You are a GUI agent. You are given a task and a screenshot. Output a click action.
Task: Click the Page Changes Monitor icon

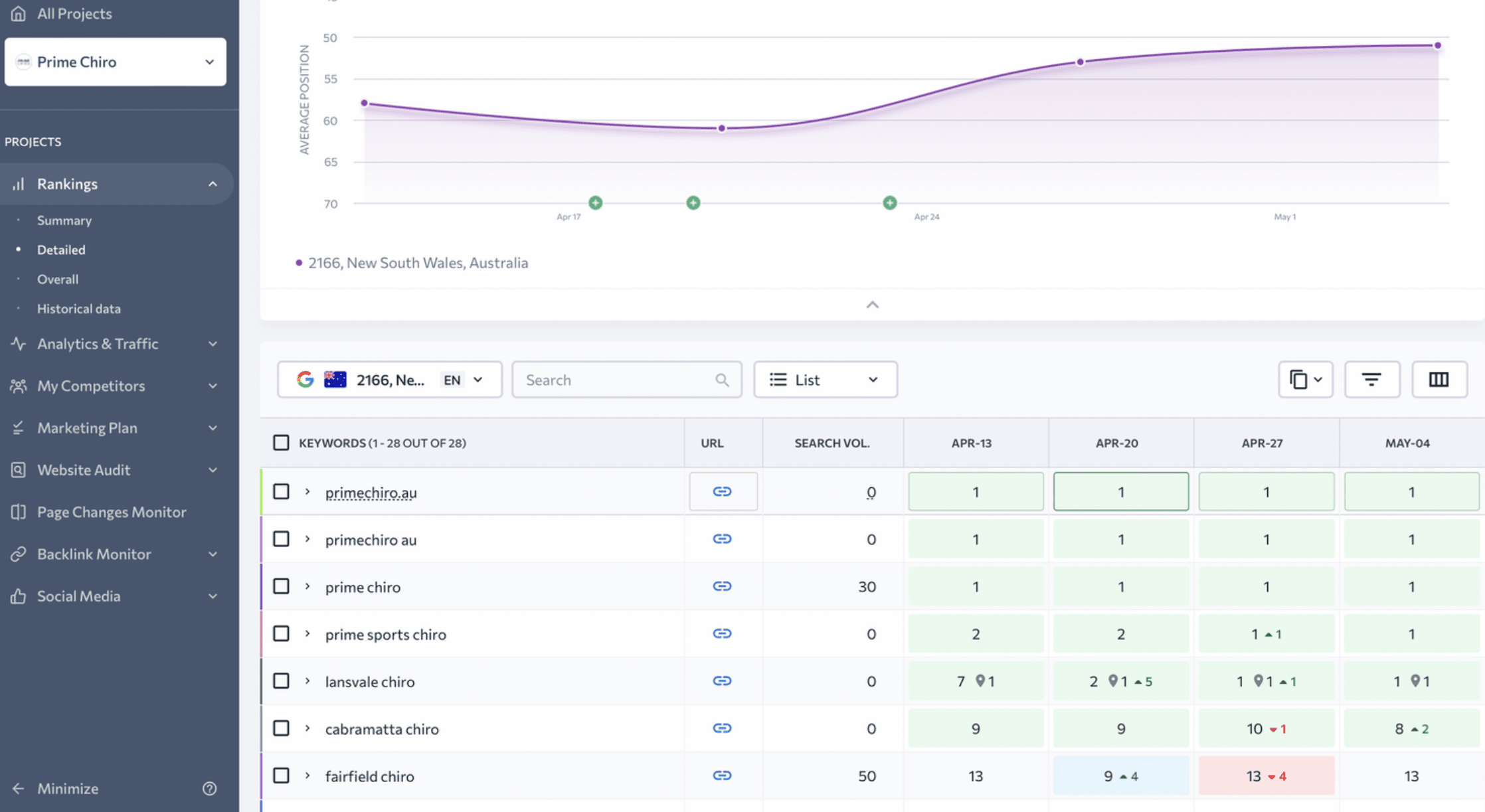(19, 512)
